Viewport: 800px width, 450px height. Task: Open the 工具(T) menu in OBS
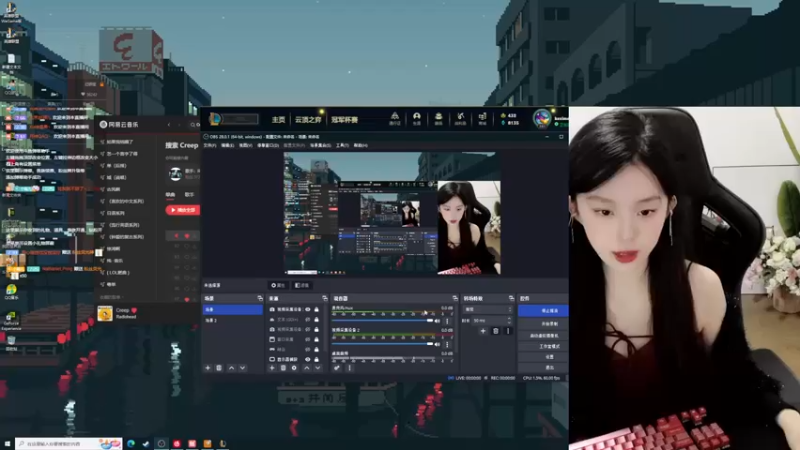click(x=342, y=145)
